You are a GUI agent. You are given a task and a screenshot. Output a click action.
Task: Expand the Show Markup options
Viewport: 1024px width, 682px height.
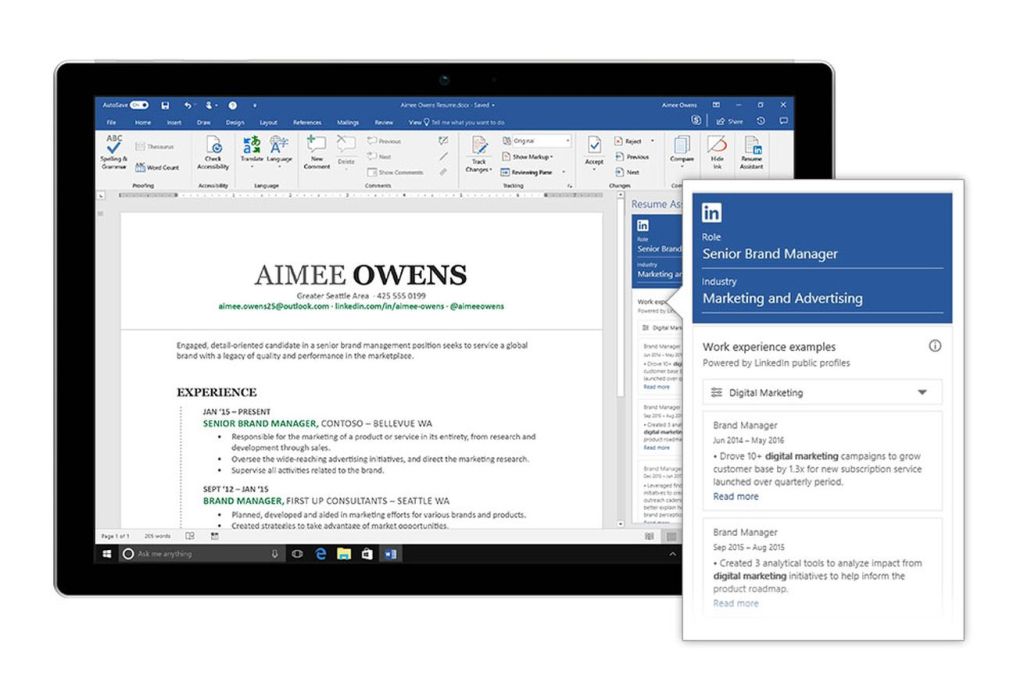coord(530,157)
